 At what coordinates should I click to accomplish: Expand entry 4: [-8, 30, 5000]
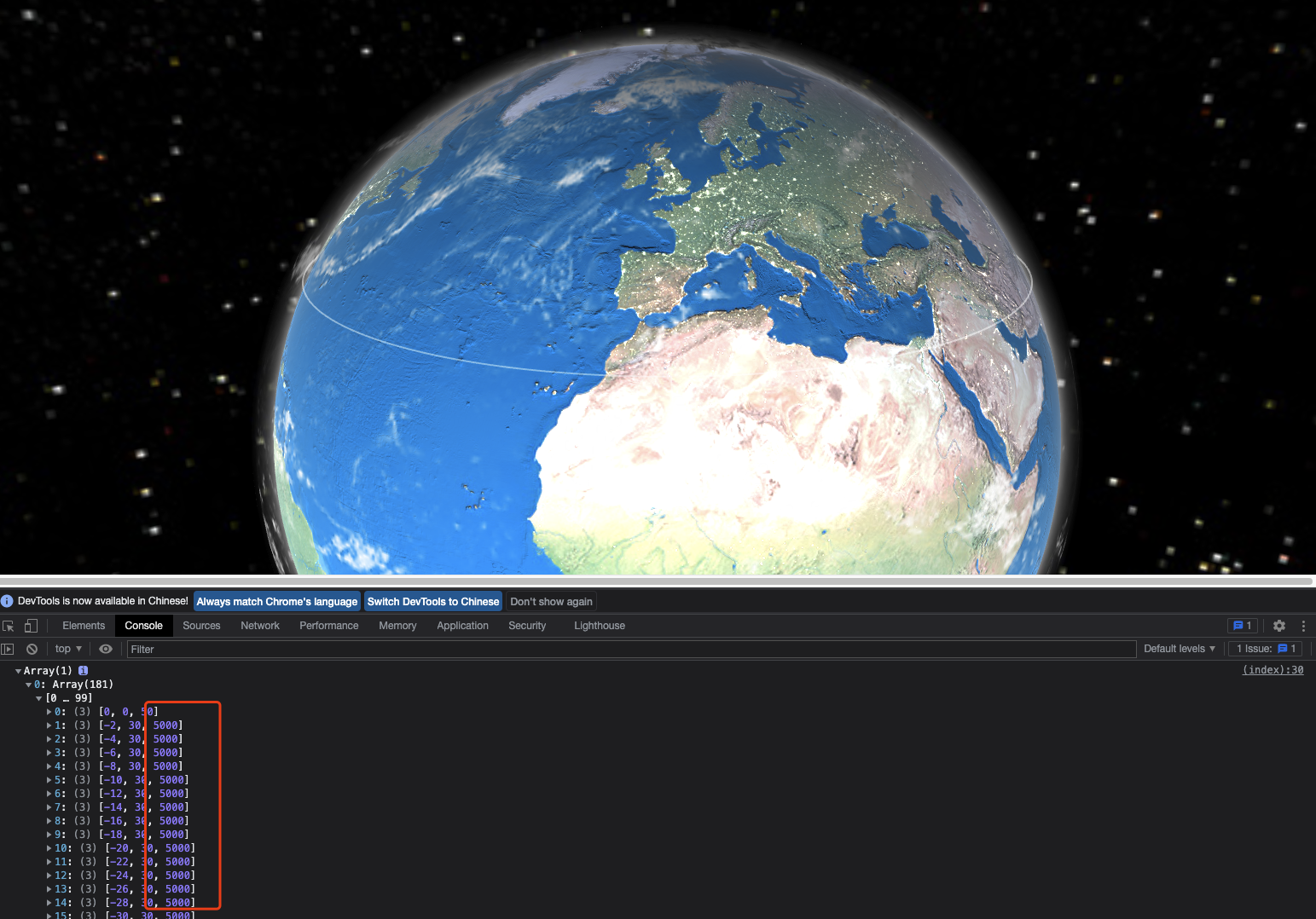pos(49,766)
